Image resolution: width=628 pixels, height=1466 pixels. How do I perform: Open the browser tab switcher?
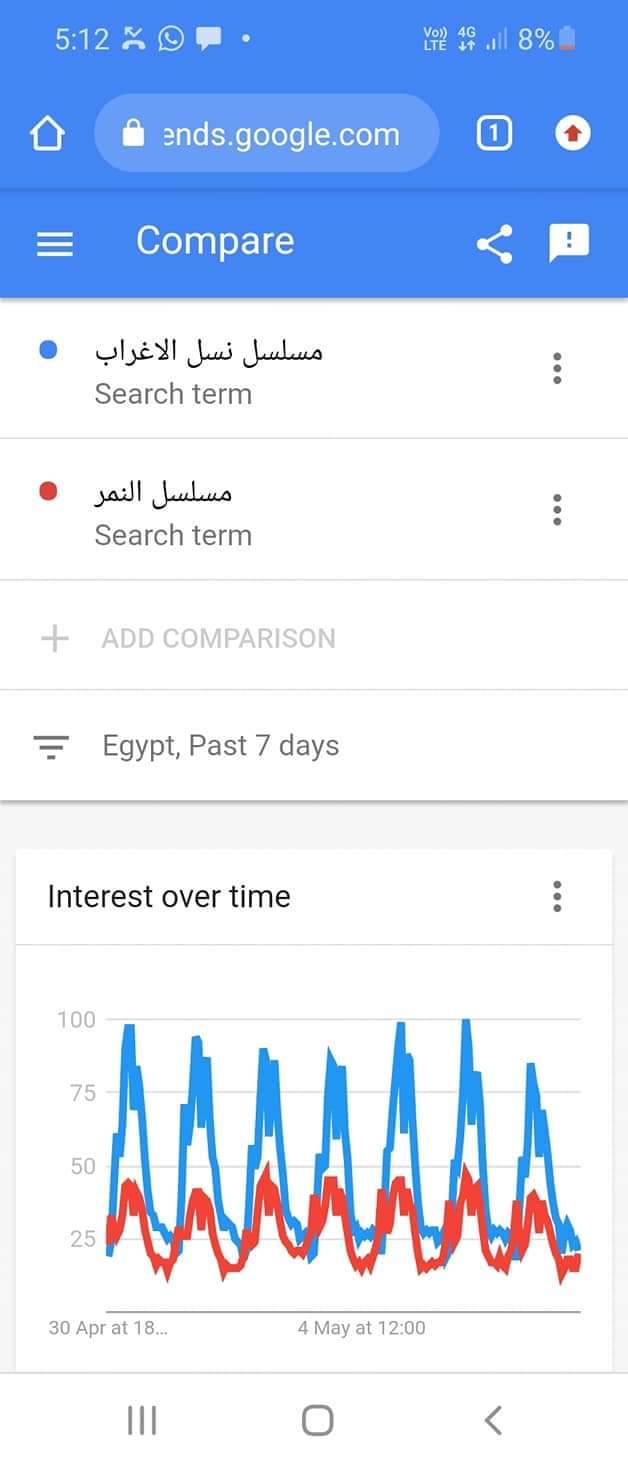494,134
